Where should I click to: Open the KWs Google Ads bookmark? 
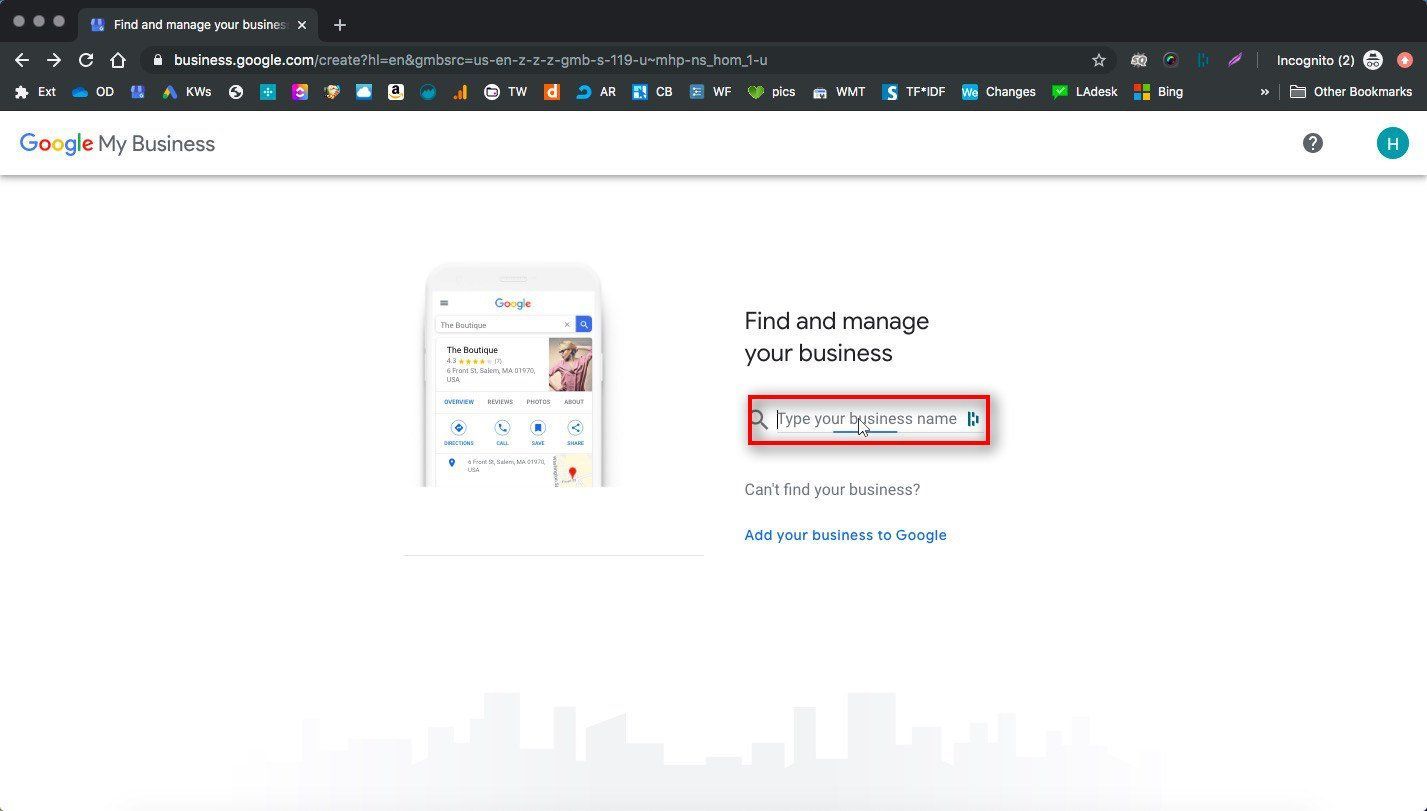[187, 92]
